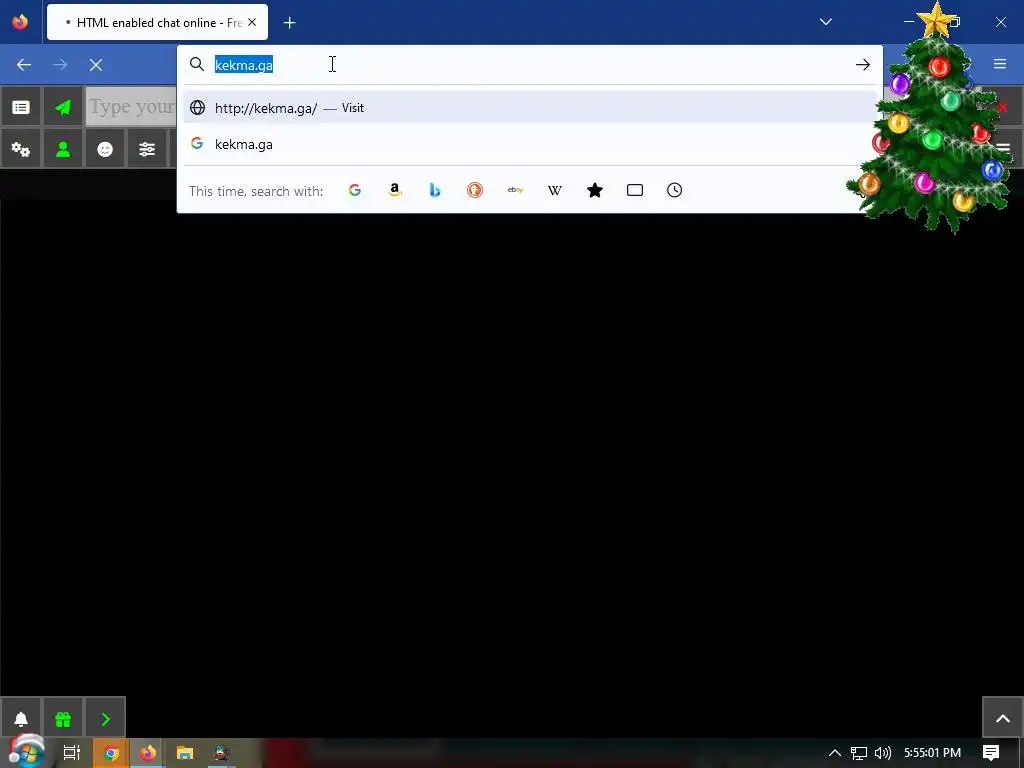
Task: Click the volume speaker tray icon
Action: click(882, 753)
